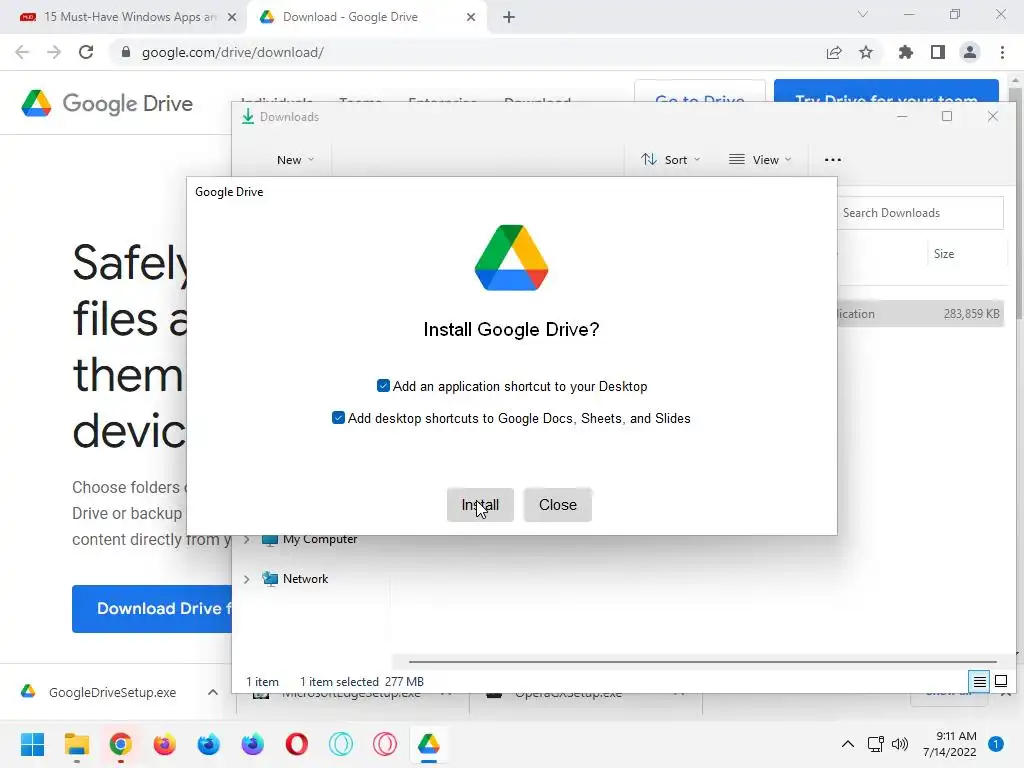Open clock showing 9:11 AM
This screenshot has width=1024, height=768.
[x=950, y=744]
